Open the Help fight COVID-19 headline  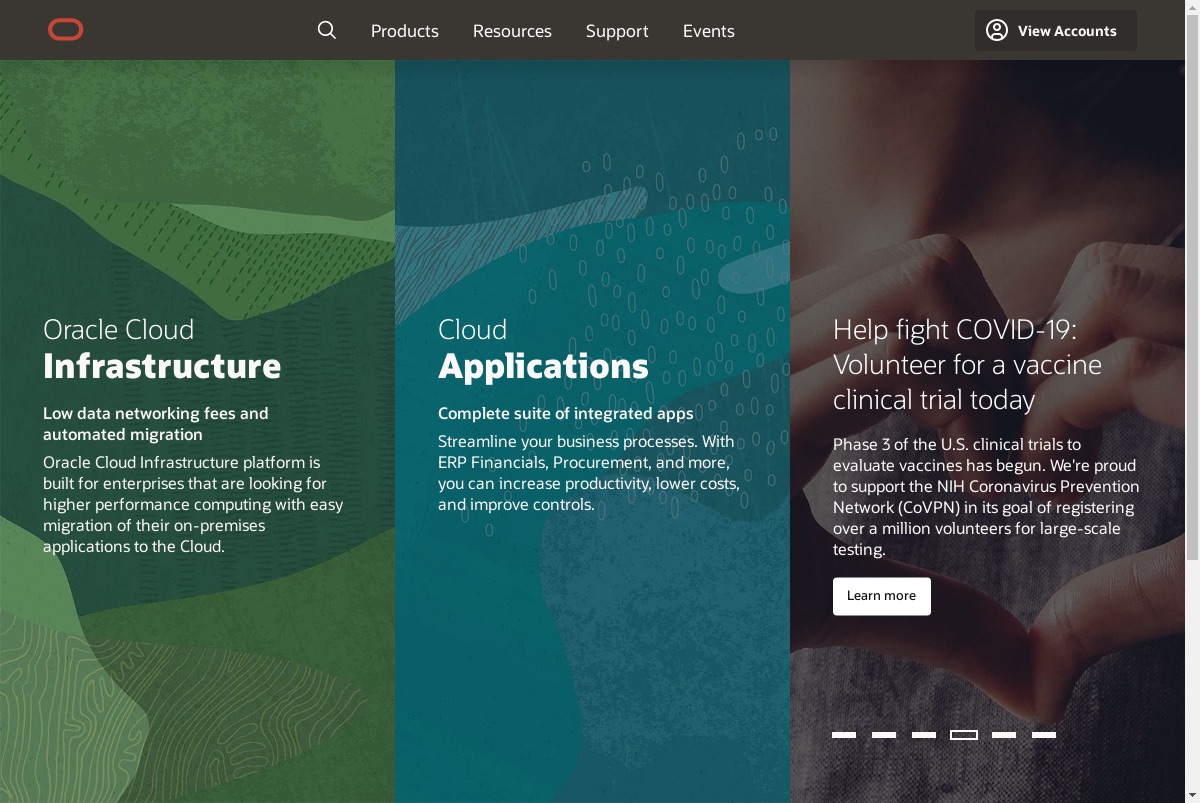[x=967, y=364]
